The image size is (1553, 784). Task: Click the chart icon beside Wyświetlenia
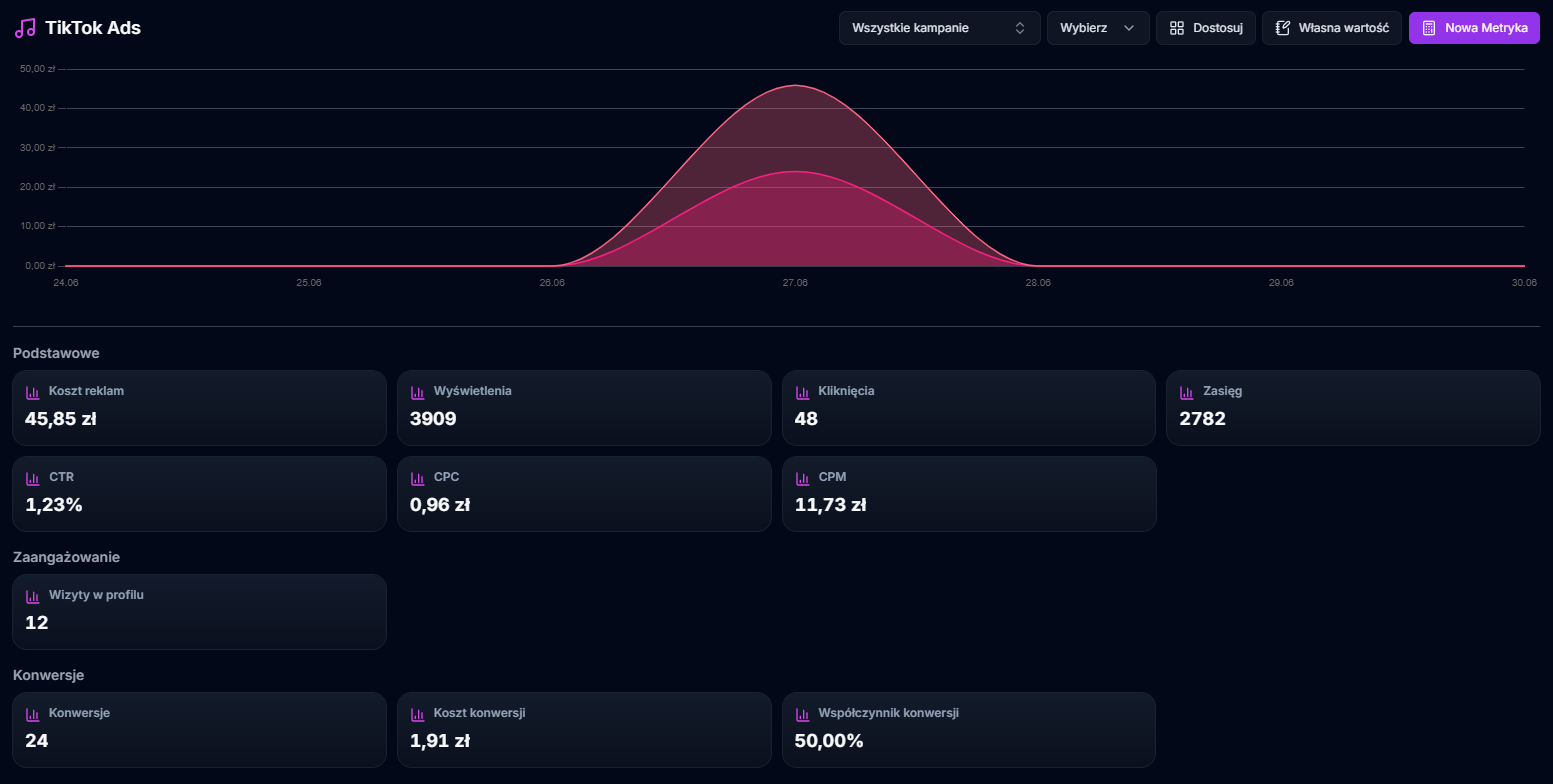pos(420,390)
